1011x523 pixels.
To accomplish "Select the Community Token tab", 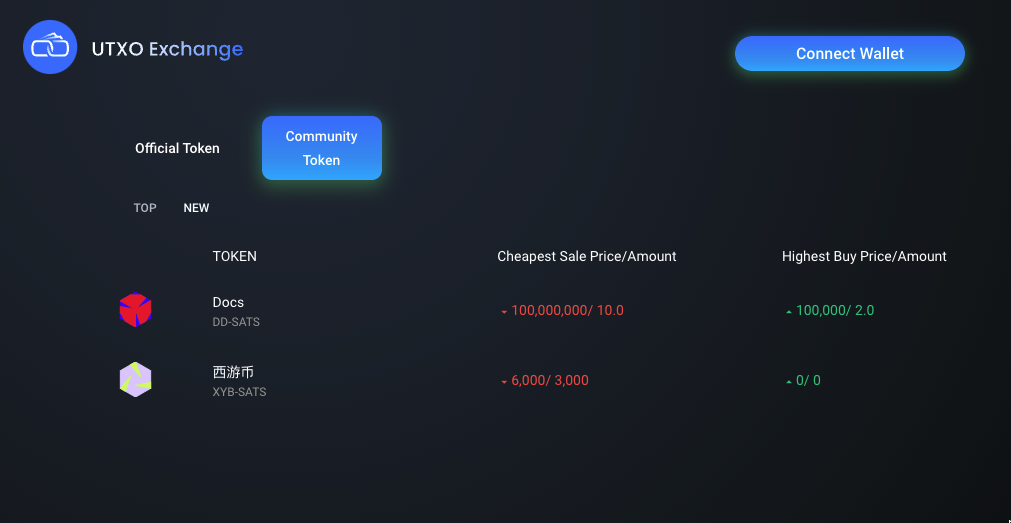I will pyautogui.click(x=321, y=148).
